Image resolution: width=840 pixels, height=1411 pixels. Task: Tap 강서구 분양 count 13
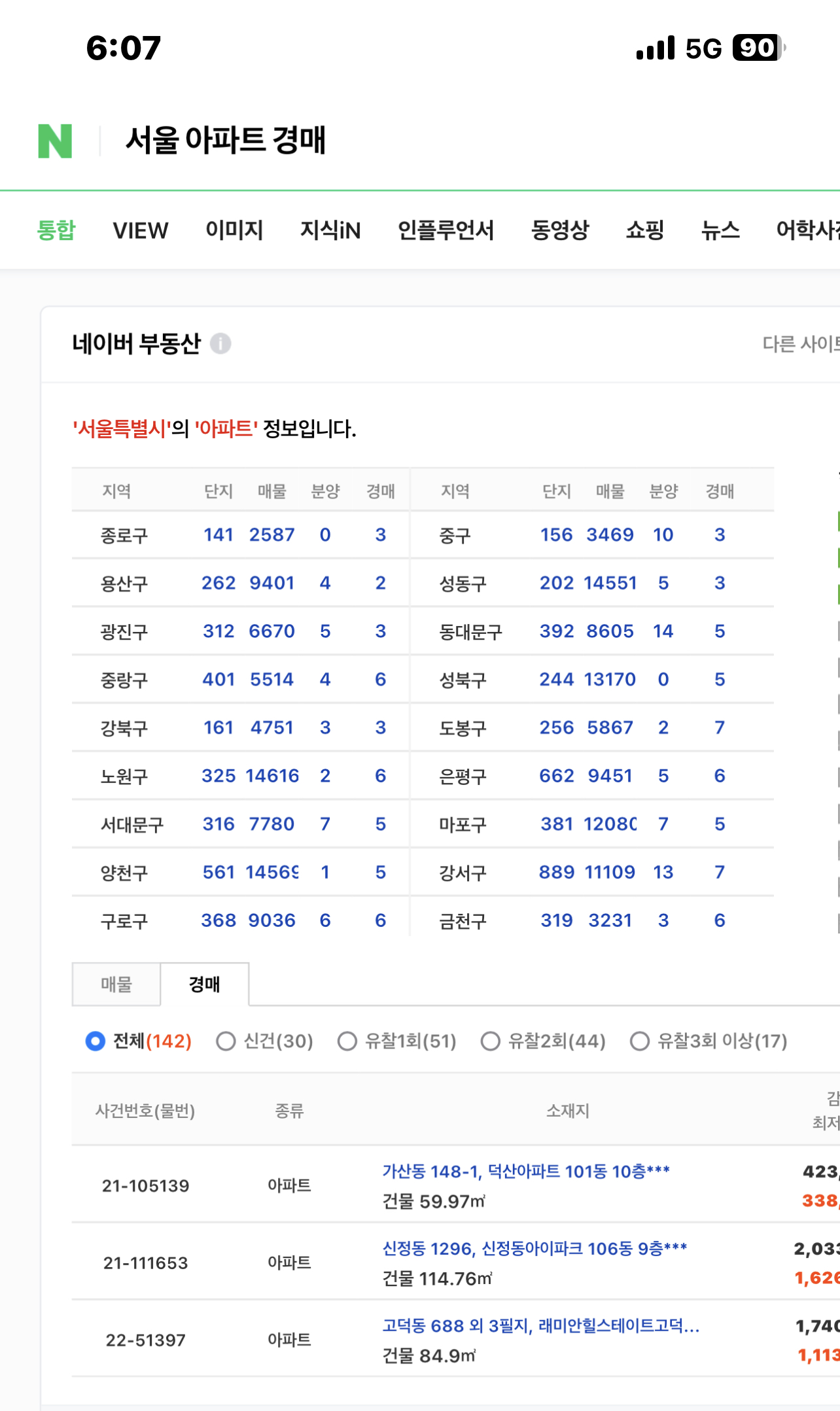663,872
